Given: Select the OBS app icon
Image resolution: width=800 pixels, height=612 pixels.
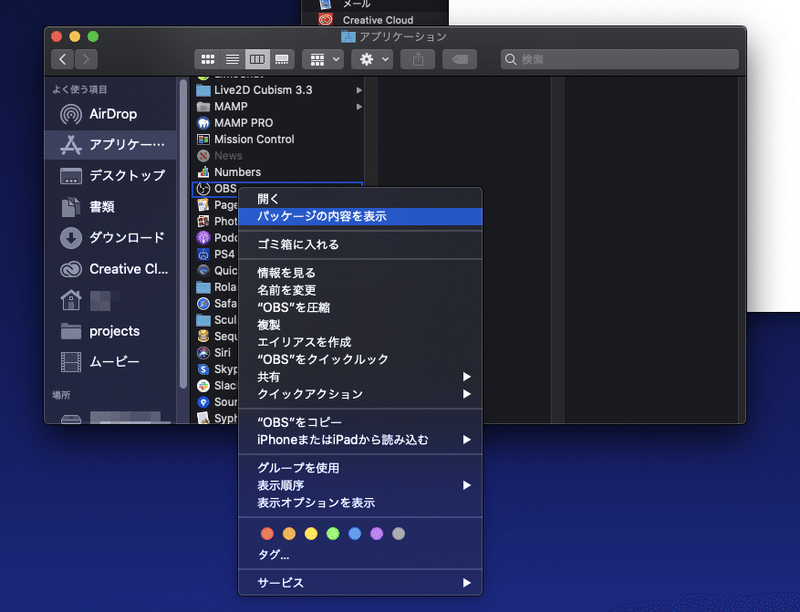Looking at the screenshot, I should click(x=203, y=189).
